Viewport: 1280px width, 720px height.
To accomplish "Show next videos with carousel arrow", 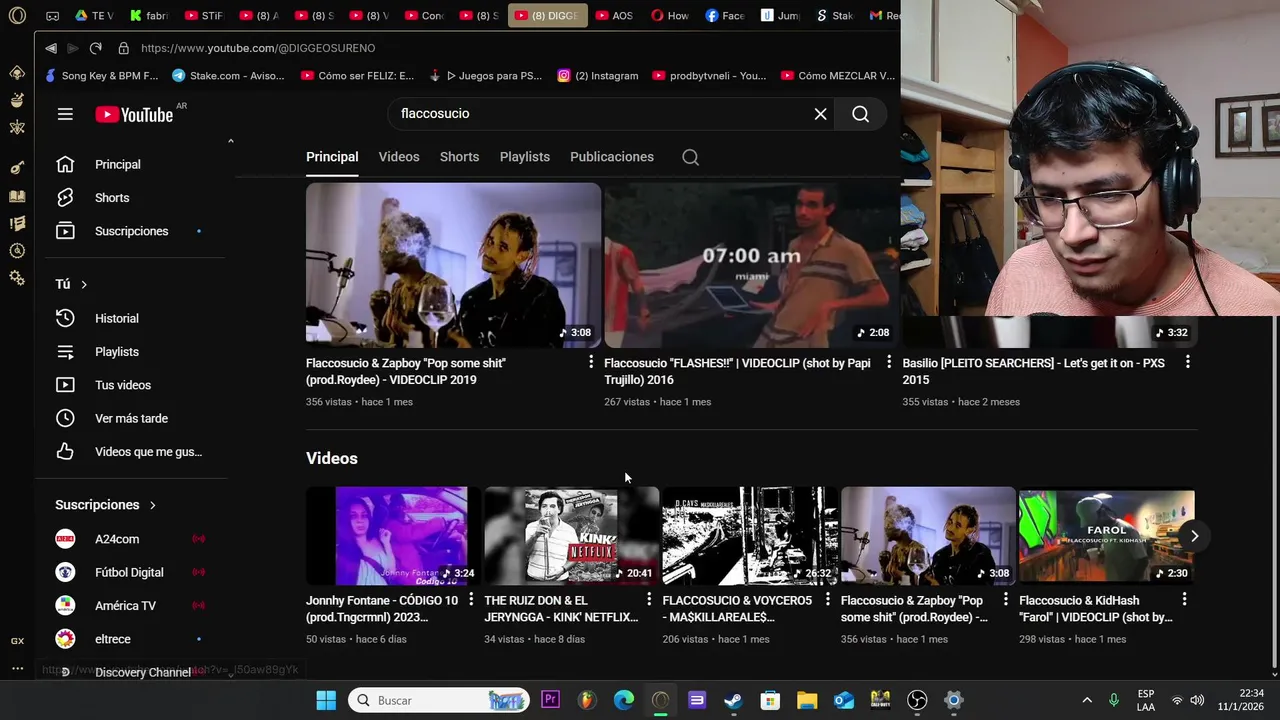I will [1194, 536].
